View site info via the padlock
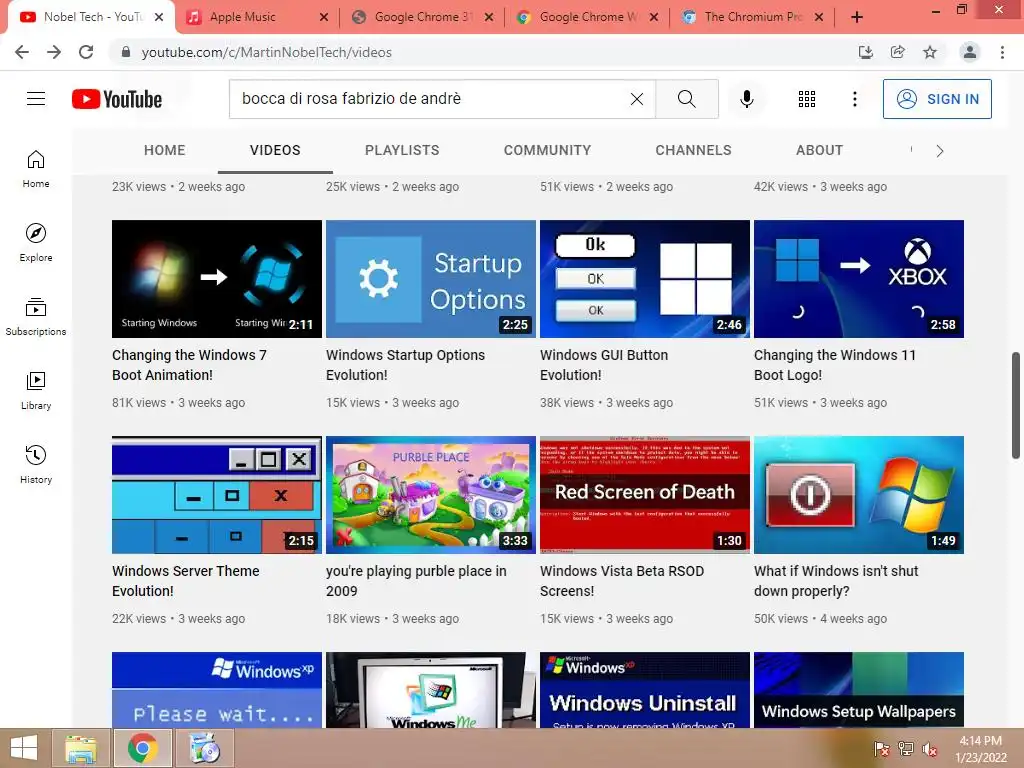Screen dimensions: 1024x768 coord(126,52)
